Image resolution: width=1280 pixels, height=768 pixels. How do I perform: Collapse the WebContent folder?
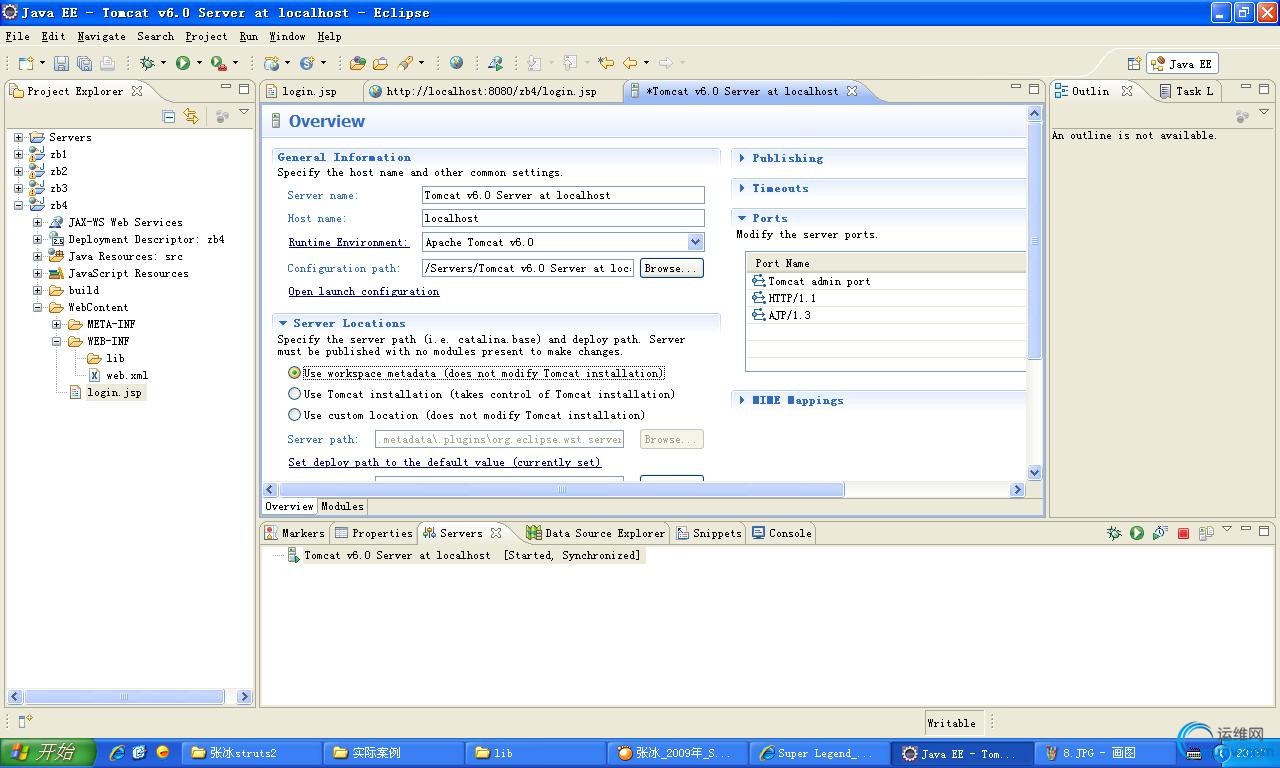click(37, 307)
